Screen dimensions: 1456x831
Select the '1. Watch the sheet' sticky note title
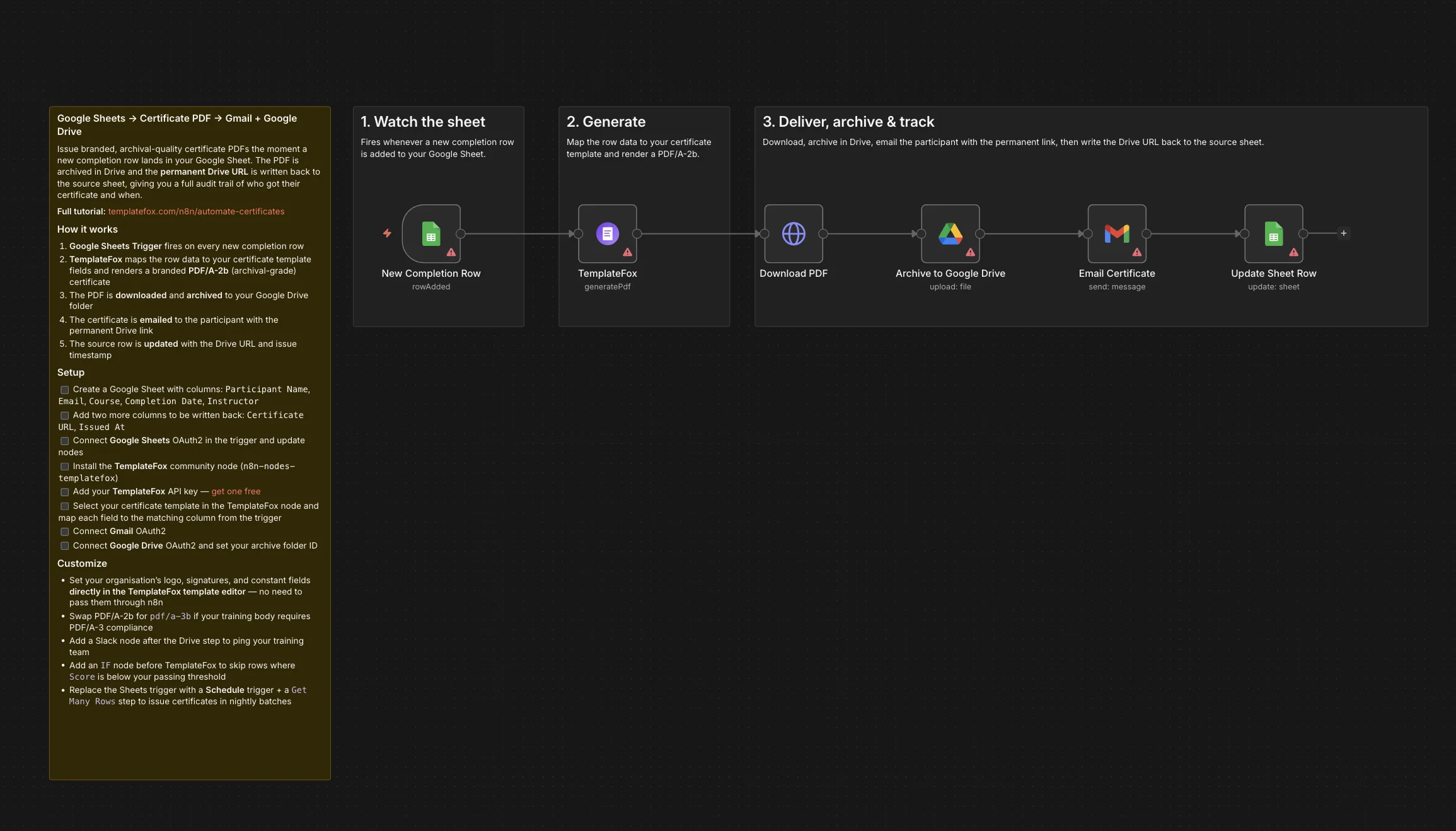pyautogui.click(x=423, y=122)
